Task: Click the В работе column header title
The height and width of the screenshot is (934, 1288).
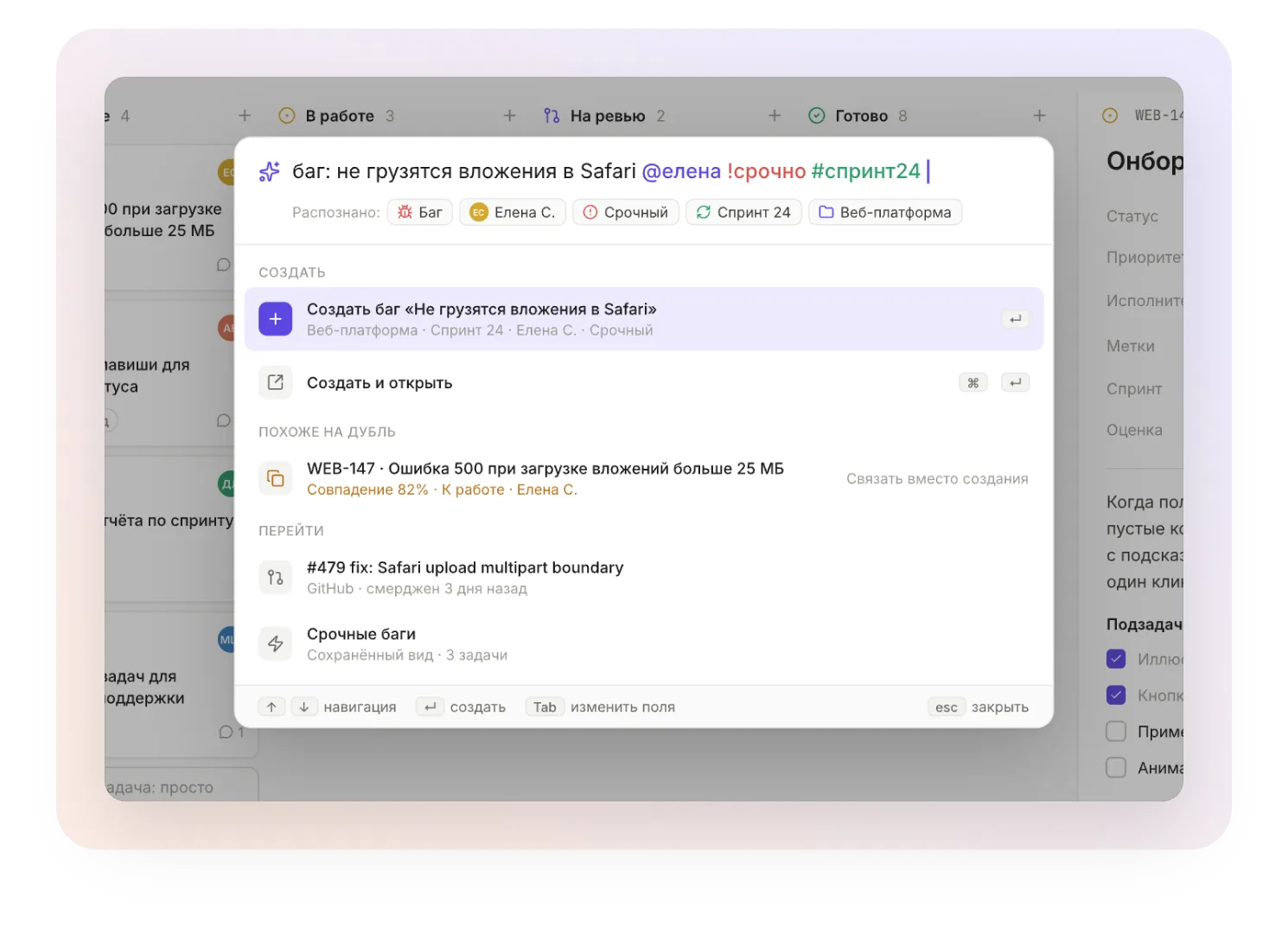Action: 340,116
